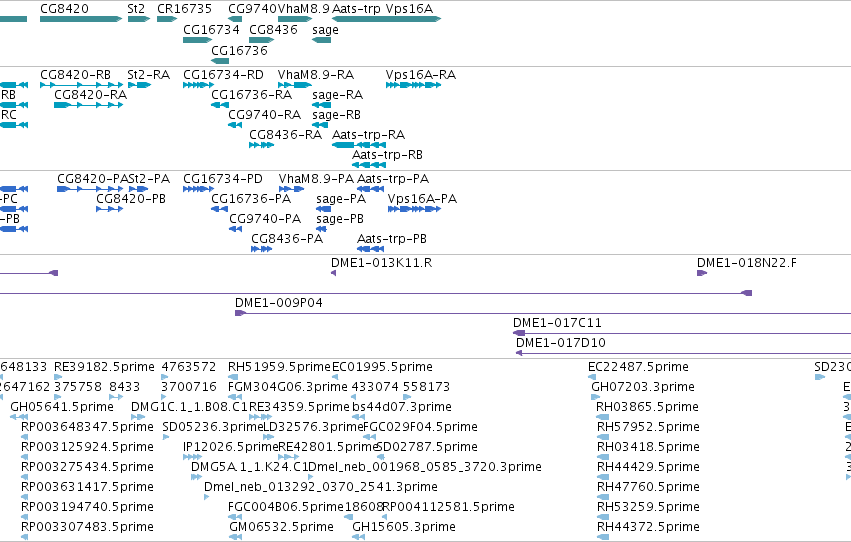Open EST RH44429.5prime
Screen dimensions: 851x542
tap(602, 477)
